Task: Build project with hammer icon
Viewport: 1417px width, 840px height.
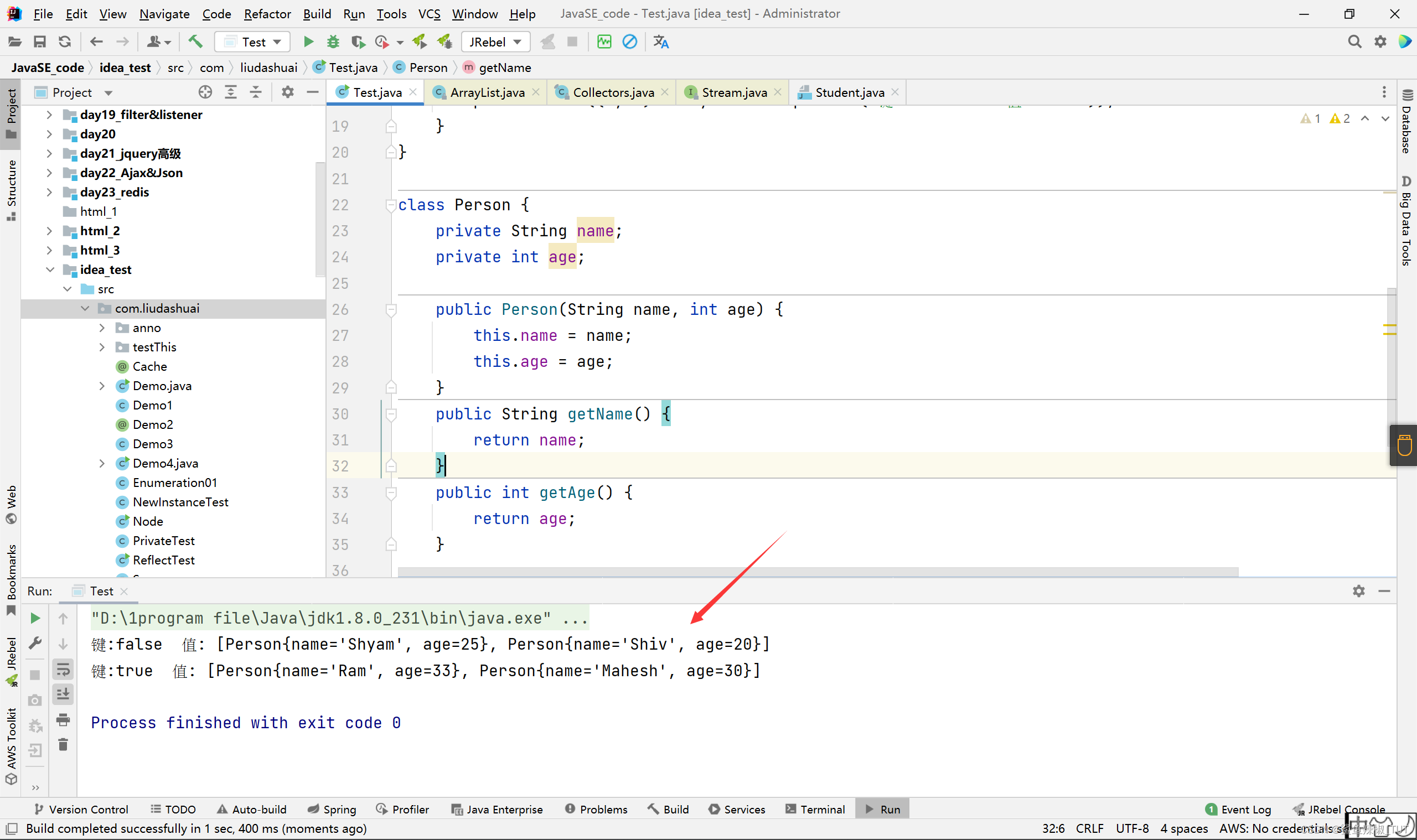Action: pos(195,42)
